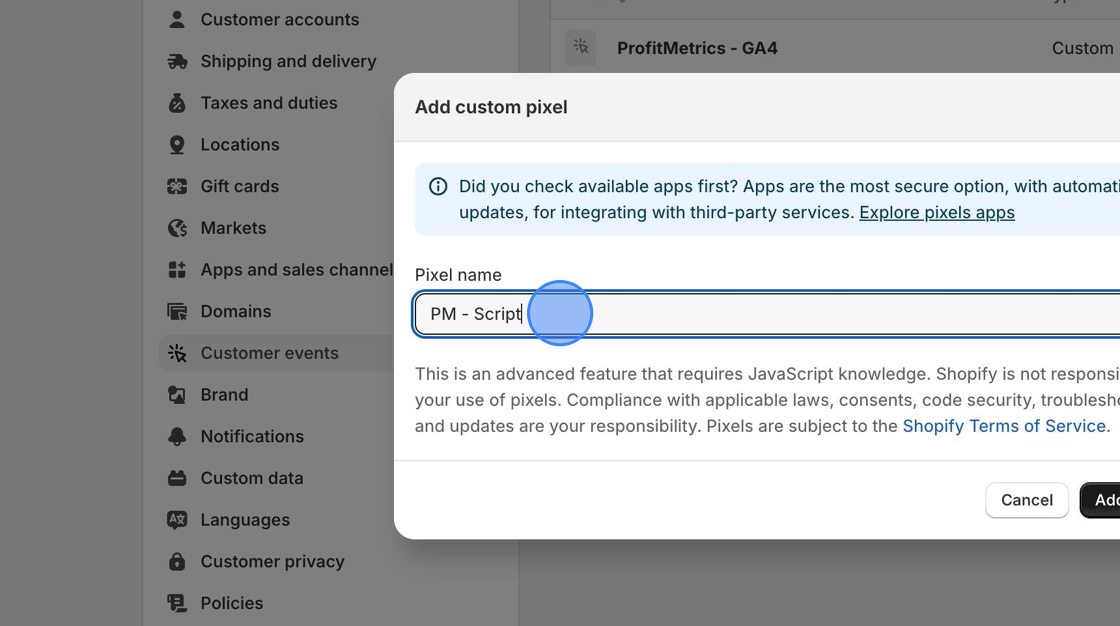Select the Shipping and delivery truck icon
The image size is (1120, 626).
coord(177,61)
